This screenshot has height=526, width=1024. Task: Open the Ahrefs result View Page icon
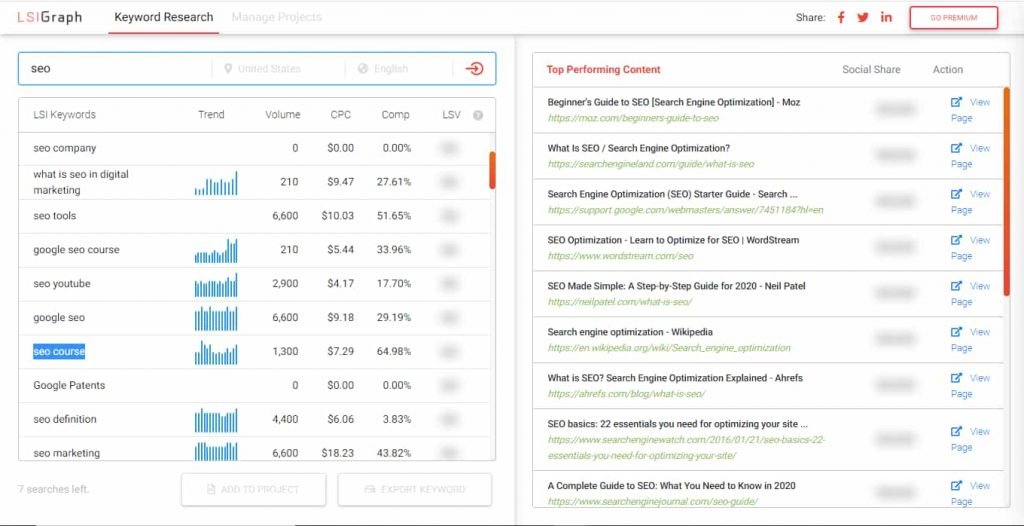[957, 378]
